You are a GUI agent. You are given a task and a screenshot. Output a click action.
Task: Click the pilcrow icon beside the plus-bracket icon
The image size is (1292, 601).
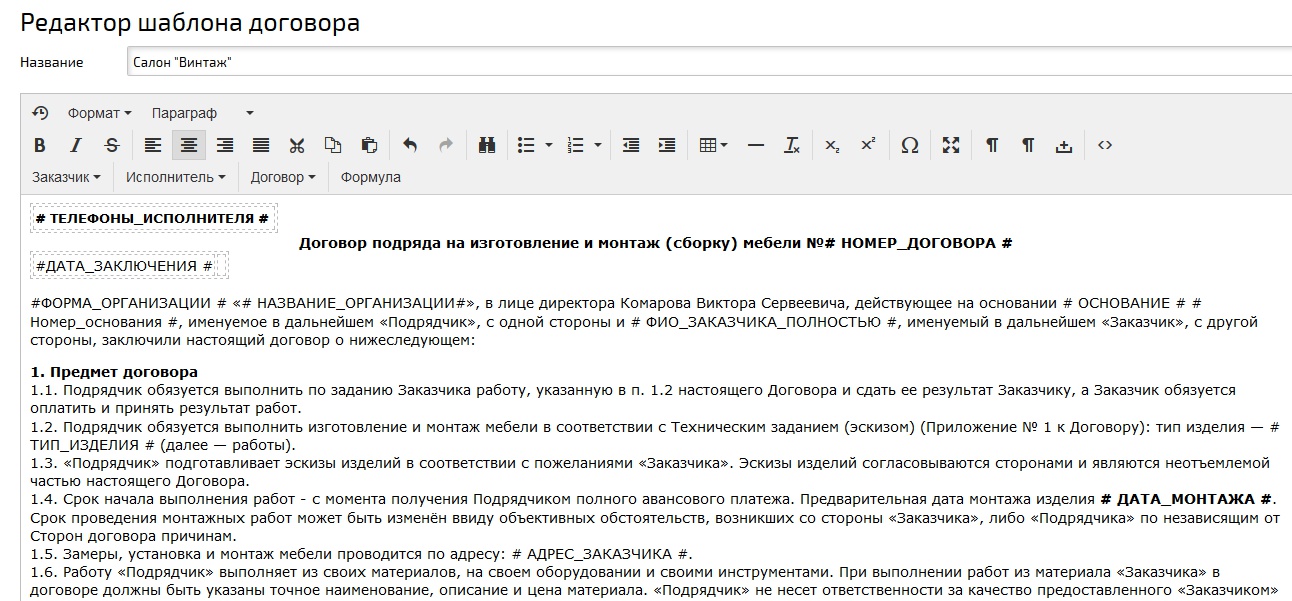point(1028,146)
